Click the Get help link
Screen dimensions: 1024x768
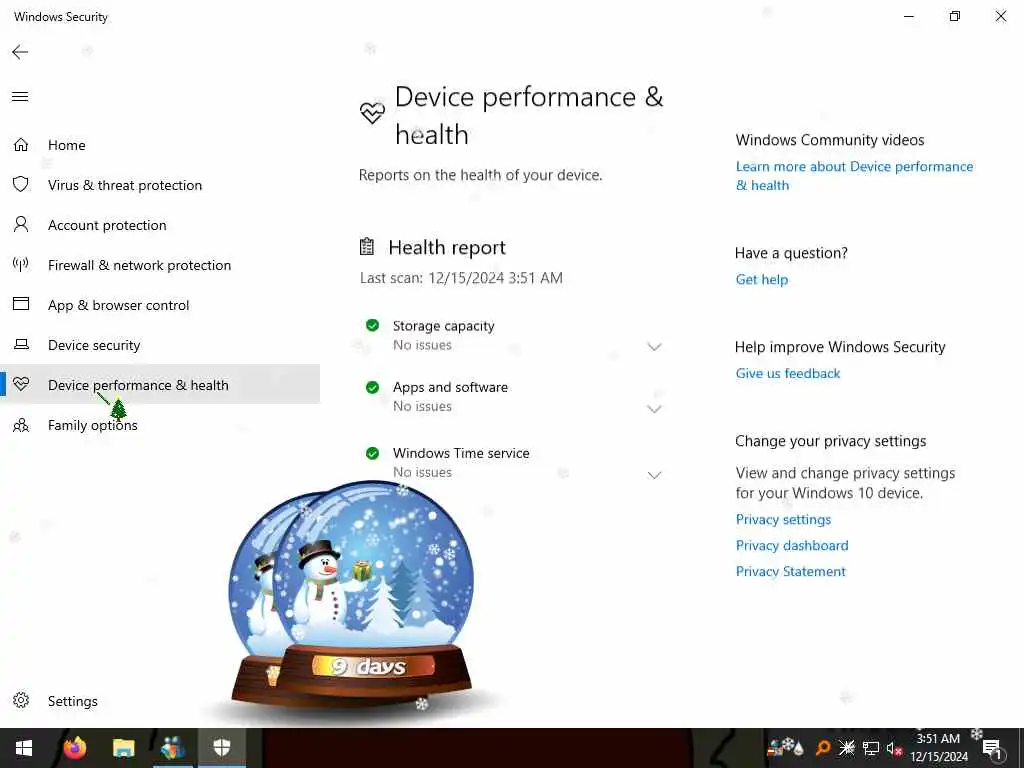pyautogui.click(x=761, y=280)
